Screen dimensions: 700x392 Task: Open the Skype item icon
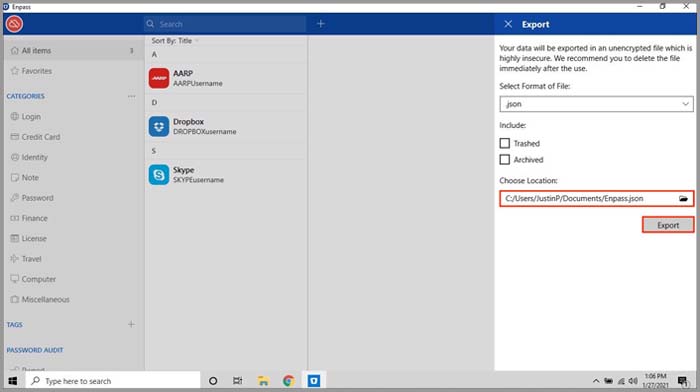(159, 175)
